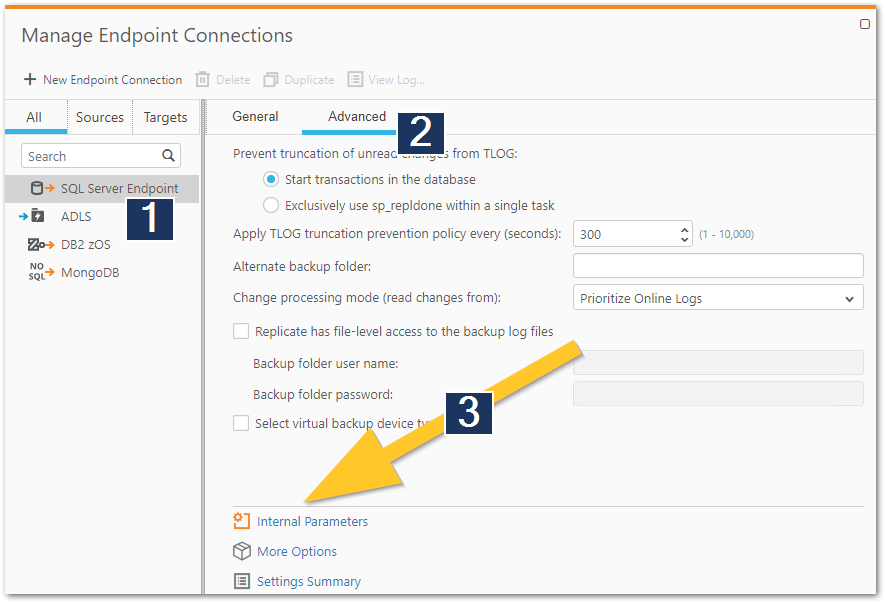Viewport: 885px width, 603px height.
Task: Click the Alternate backup folder field
Action: (x=718, y=266)
